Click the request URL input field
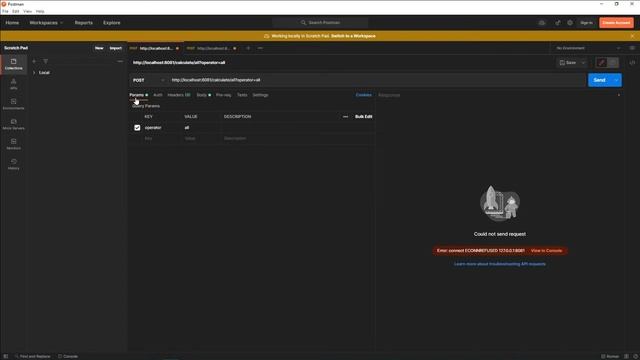 (x=377, y=80)
